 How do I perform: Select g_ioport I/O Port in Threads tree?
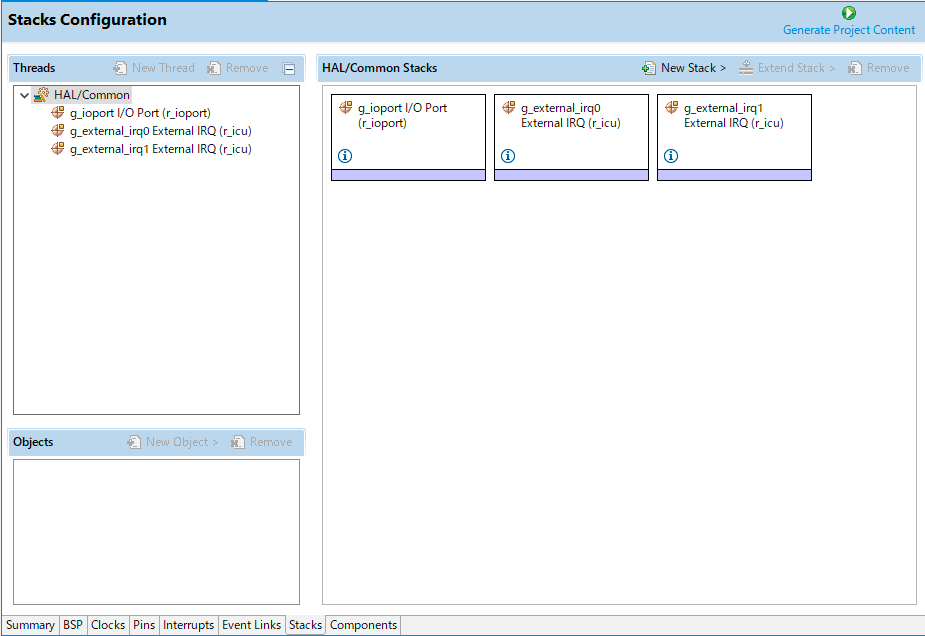pos(139,113)
